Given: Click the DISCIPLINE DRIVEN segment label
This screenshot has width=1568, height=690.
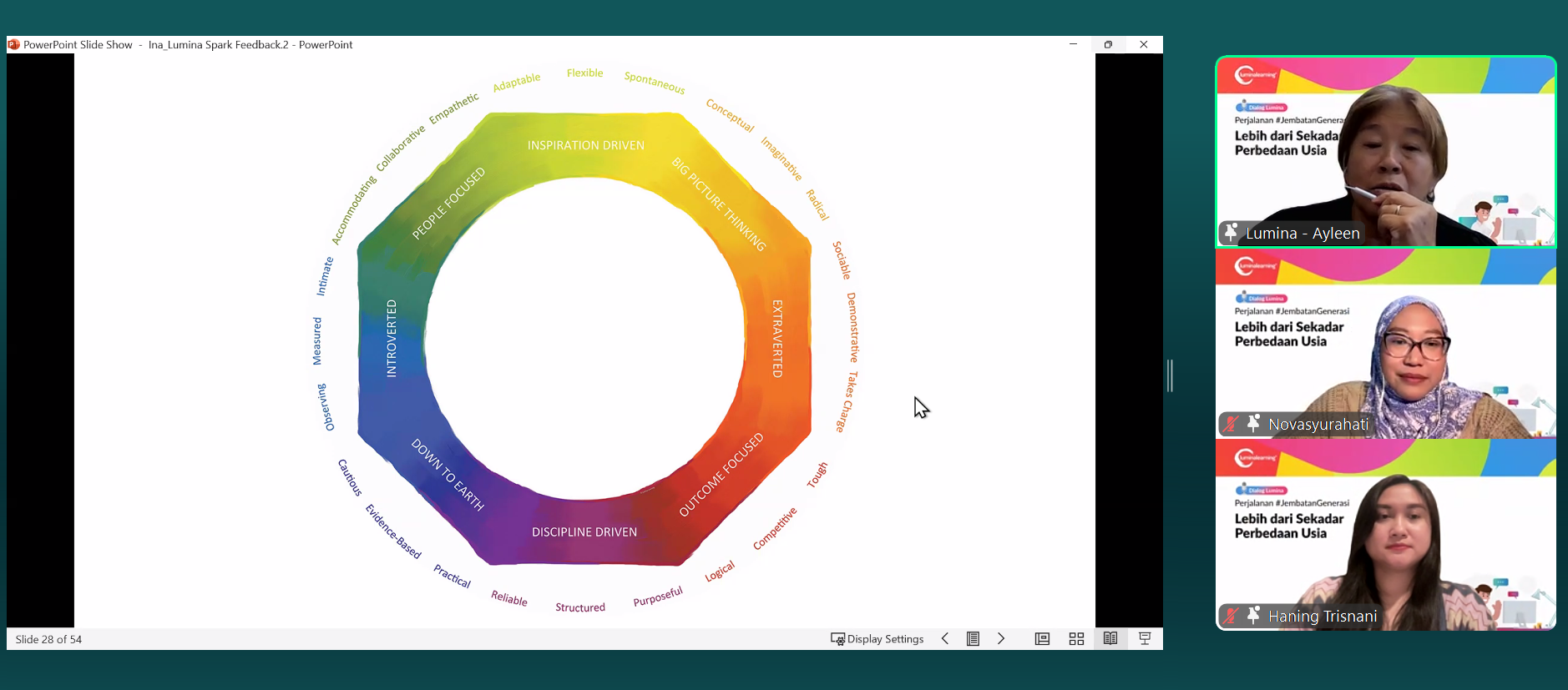Looking at the screenshot, I should pyautogui.click(x=584, y=531).
